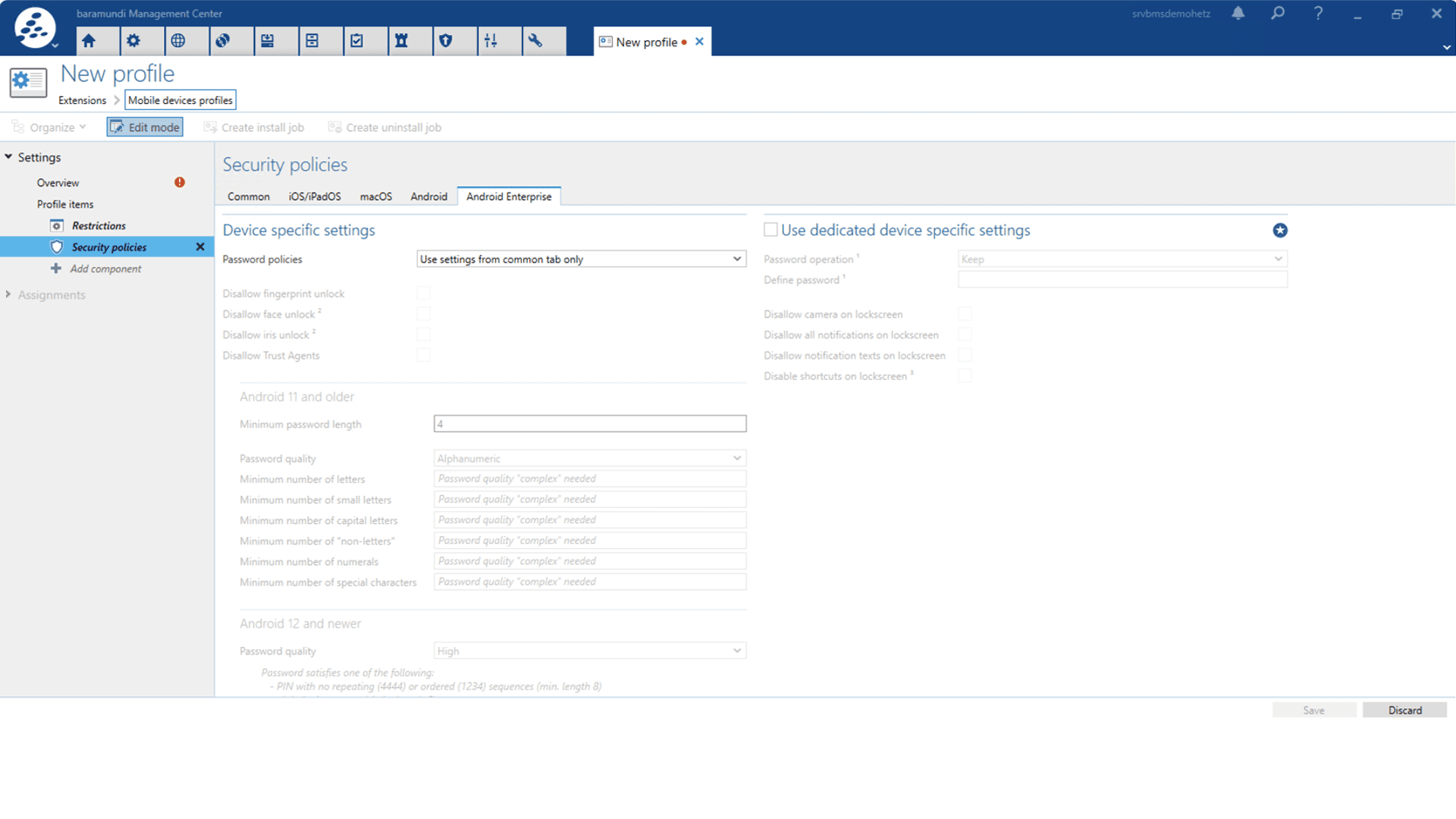This screenshot has height=819, width=1456.
Task: Open the wrench tools toolbar icon
Action: (536, 41)
